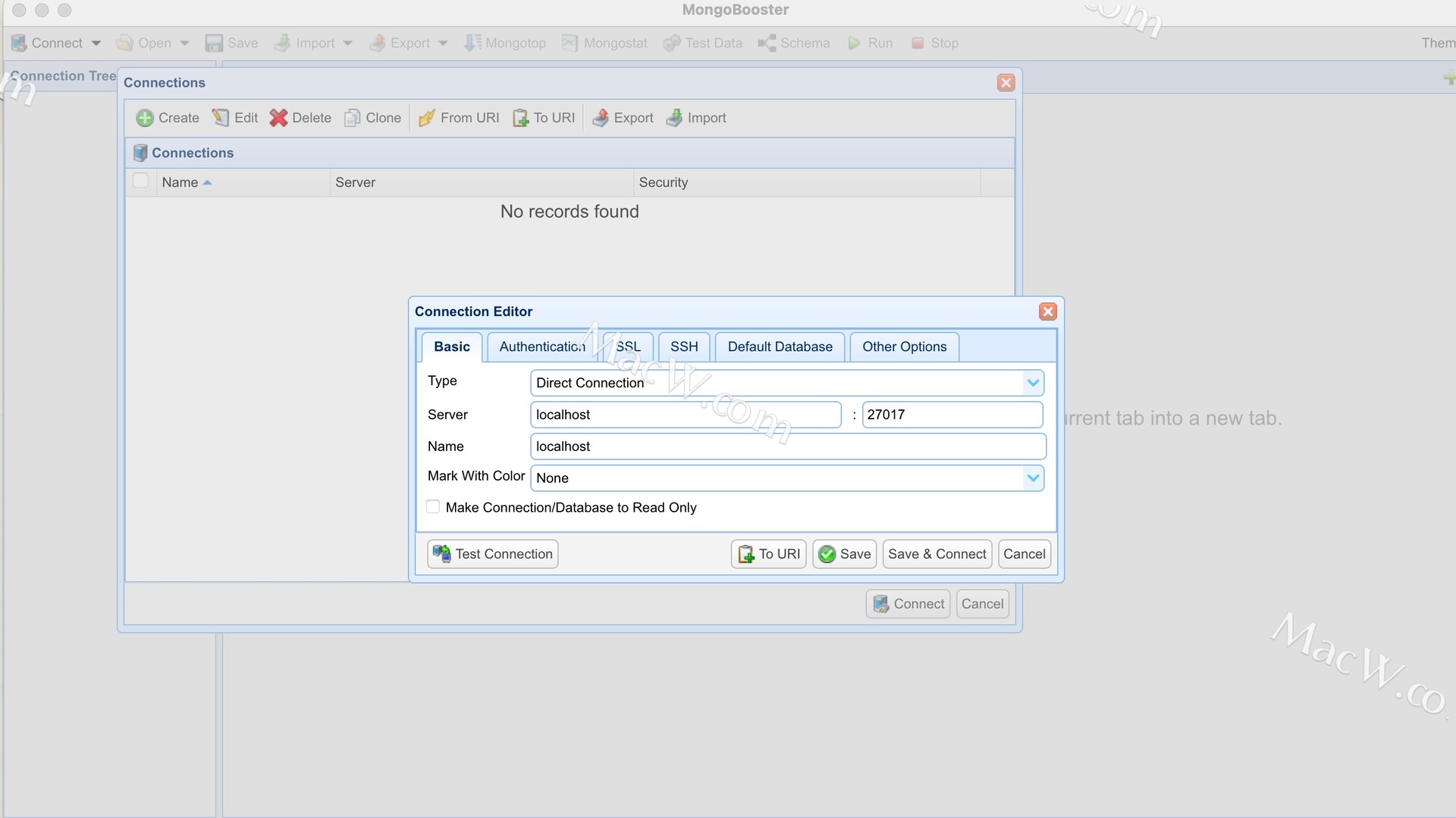Switch to the Authentication tab
Screen dimensions: 1456x818
click(542, 346)
